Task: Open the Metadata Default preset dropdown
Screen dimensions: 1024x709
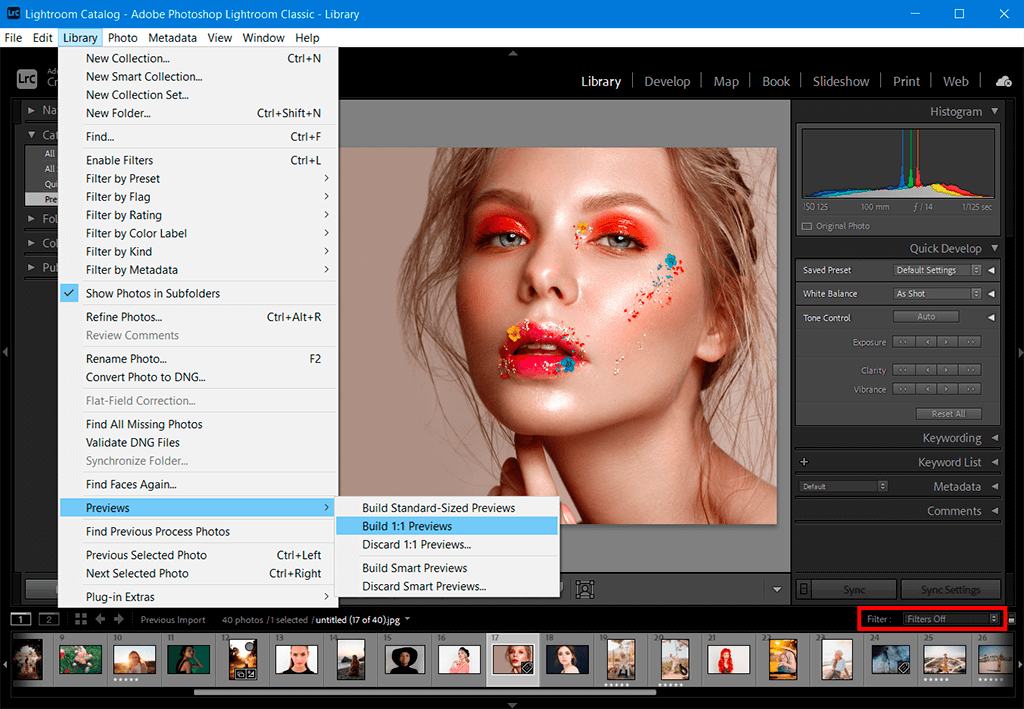Action: pos(844,486)
